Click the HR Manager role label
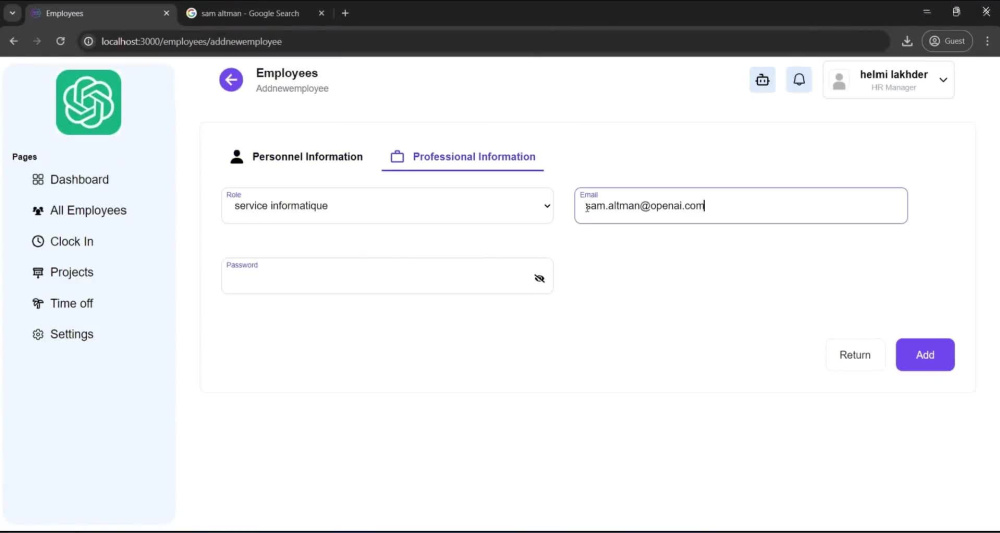This screenshot has width=1000, height=533. (893, 88)
